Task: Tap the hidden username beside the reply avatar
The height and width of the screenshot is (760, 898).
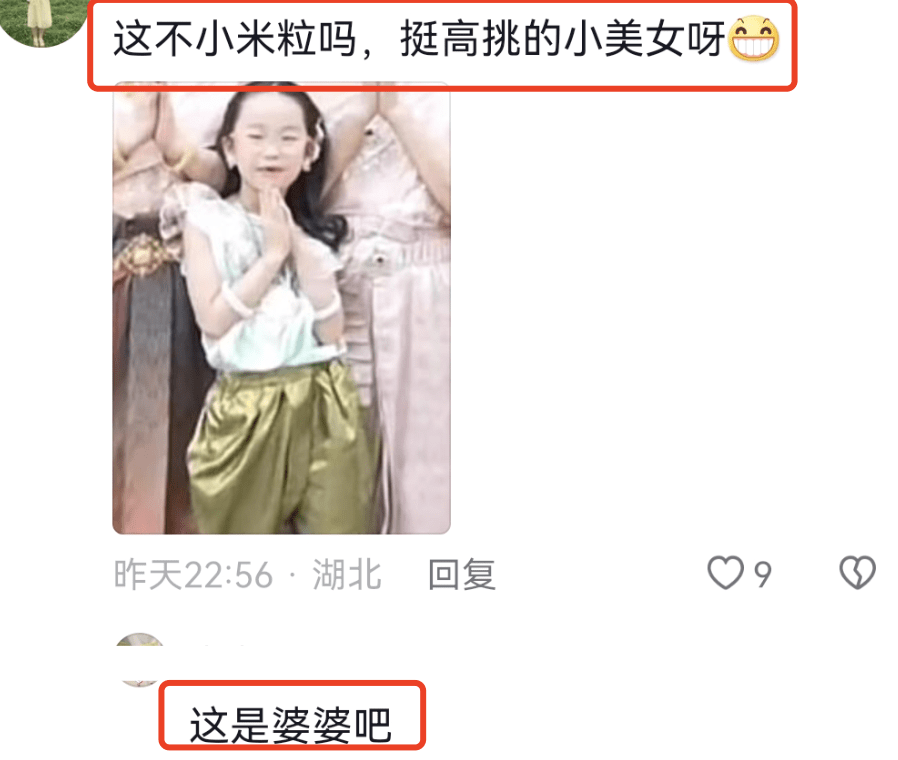Action: click(x=223, y=647)
